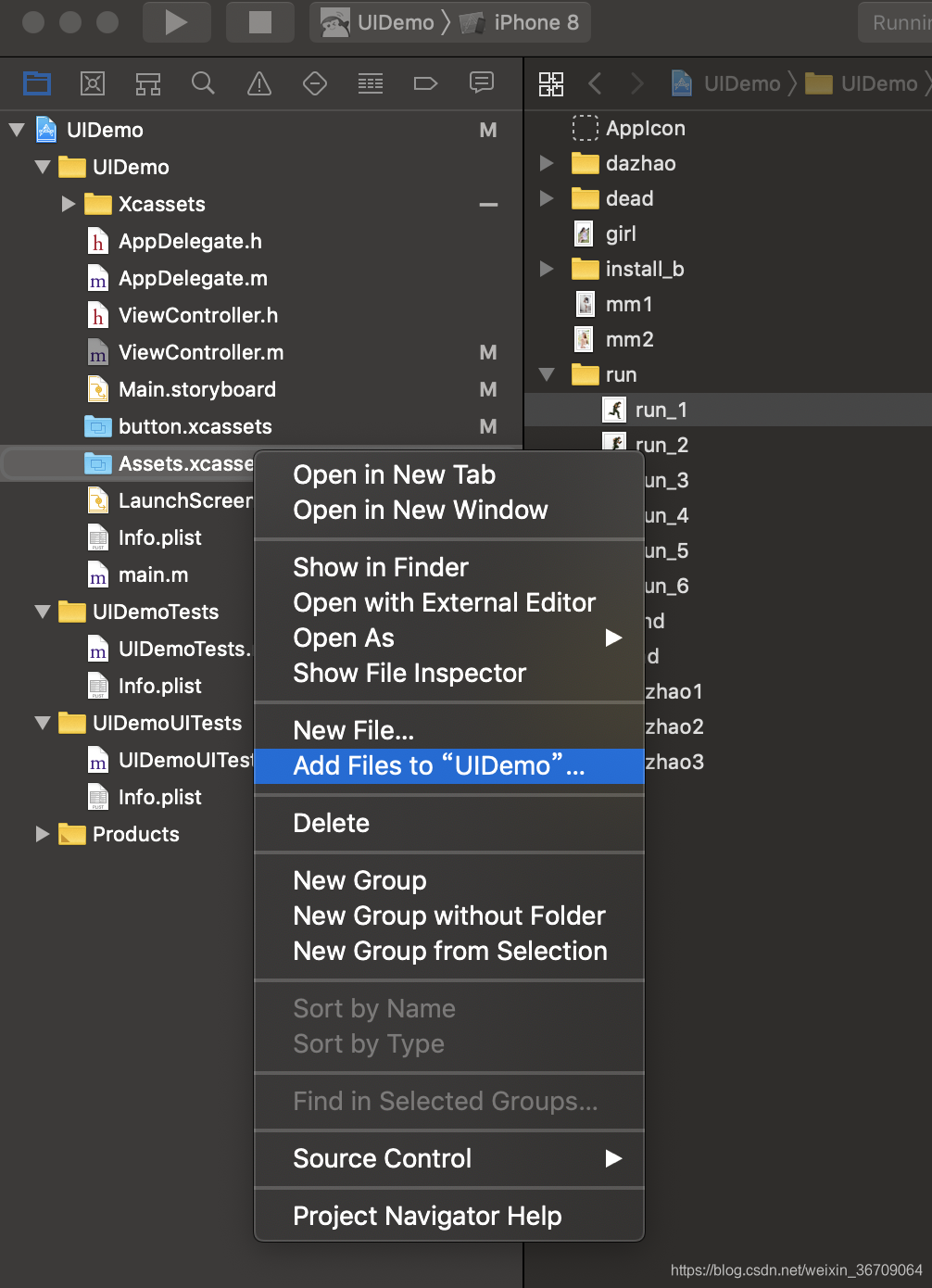Open the Source Control submenu
Viewport: 932px width, 1288px height.
tap(449, 1158)
